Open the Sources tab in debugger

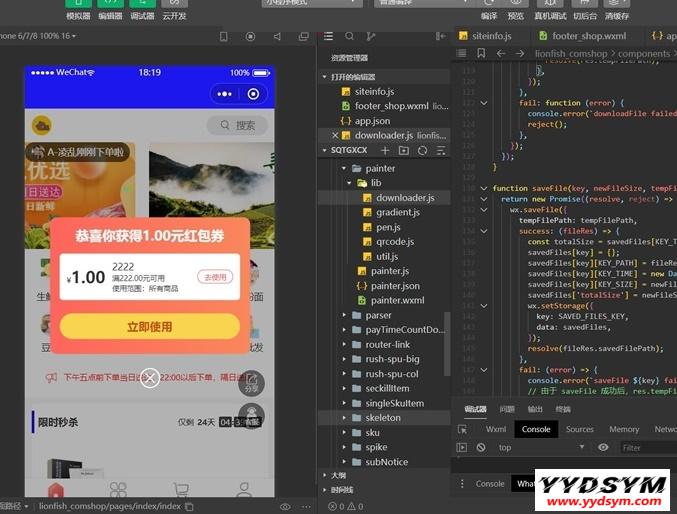[x=579, y=429]
